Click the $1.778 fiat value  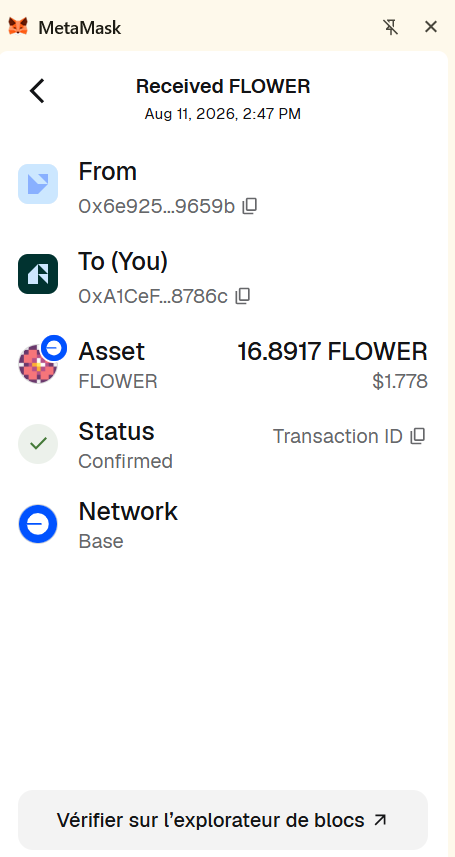point(400,381)
